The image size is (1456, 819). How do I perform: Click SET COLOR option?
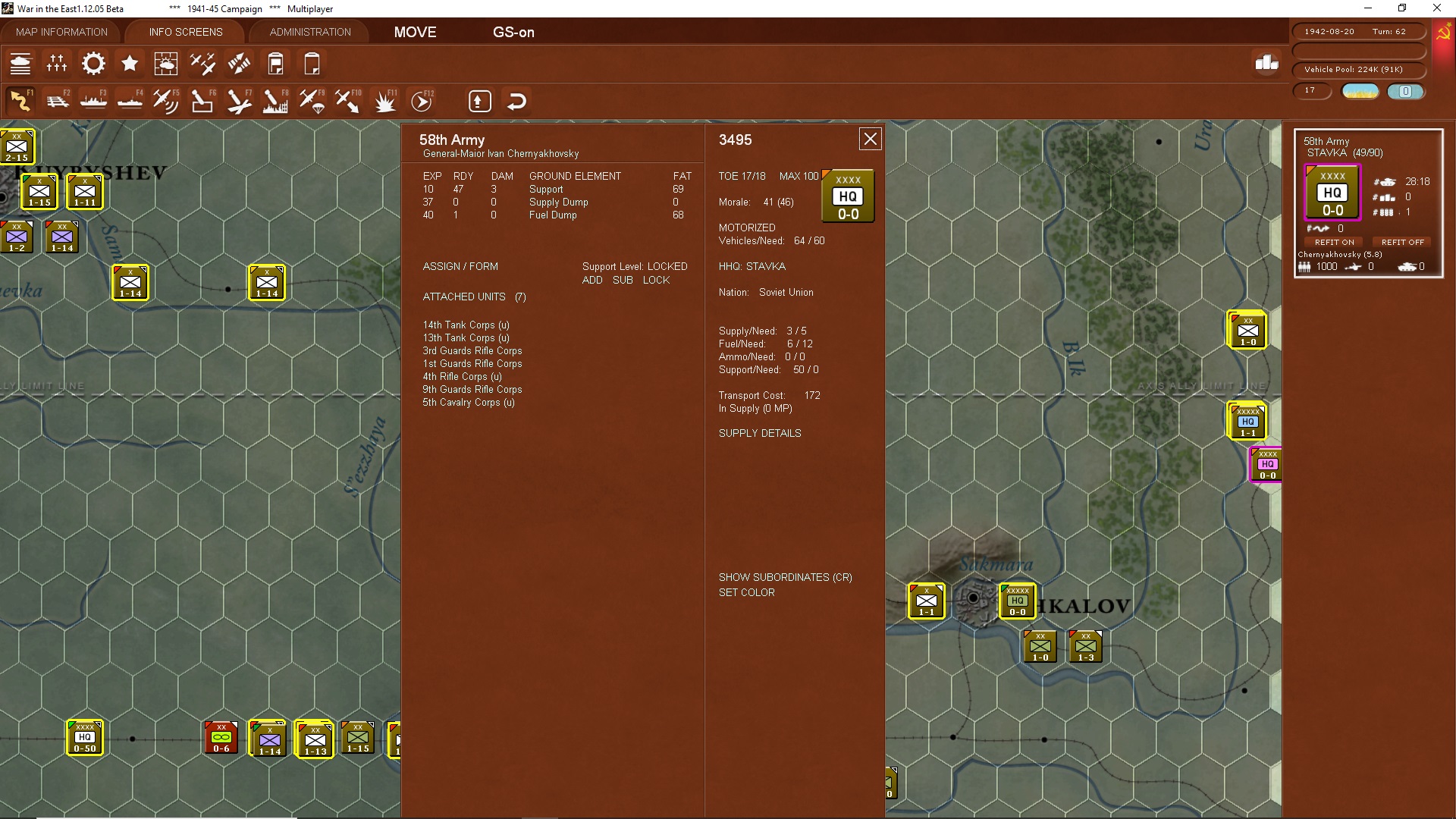pos(746,592)
